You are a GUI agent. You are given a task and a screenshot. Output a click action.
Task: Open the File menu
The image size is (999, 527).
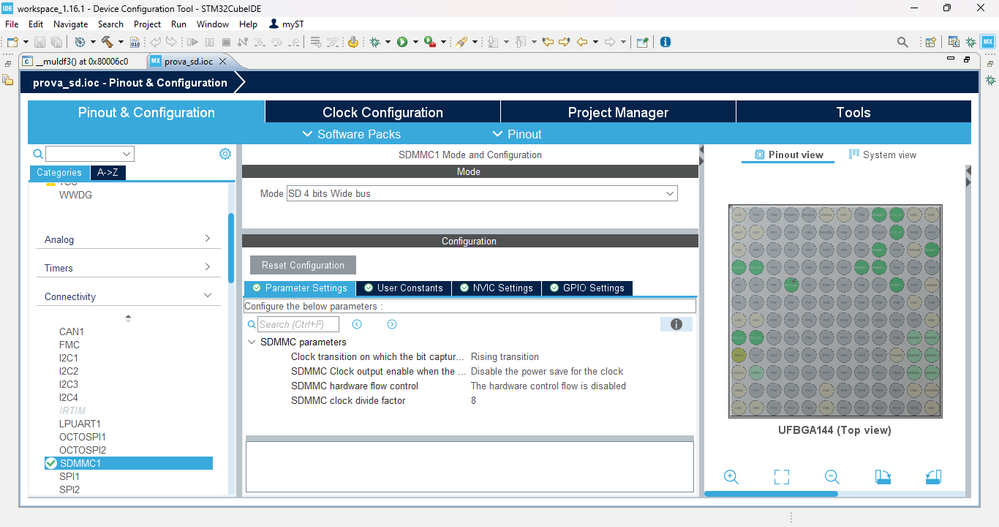11,24
